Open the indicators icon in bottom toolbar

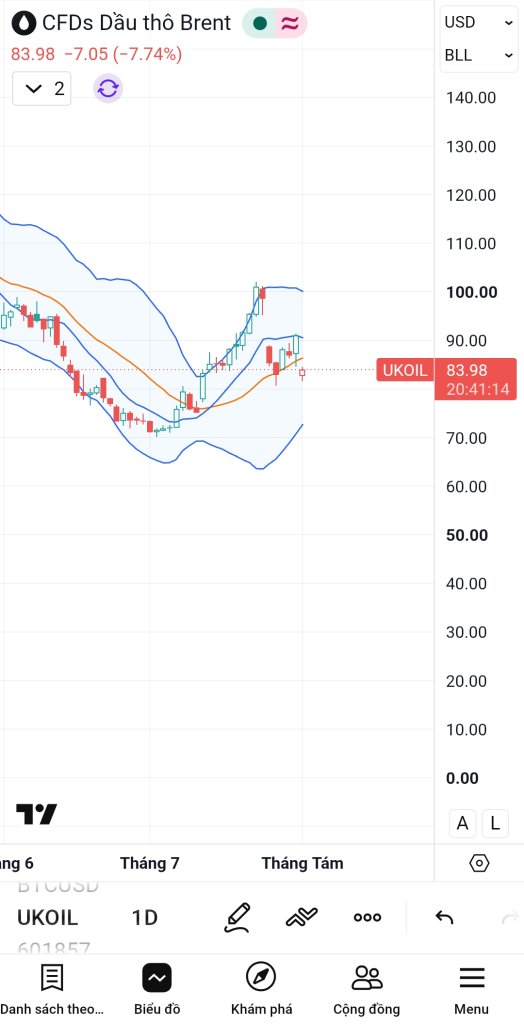(x=302, y=917)
